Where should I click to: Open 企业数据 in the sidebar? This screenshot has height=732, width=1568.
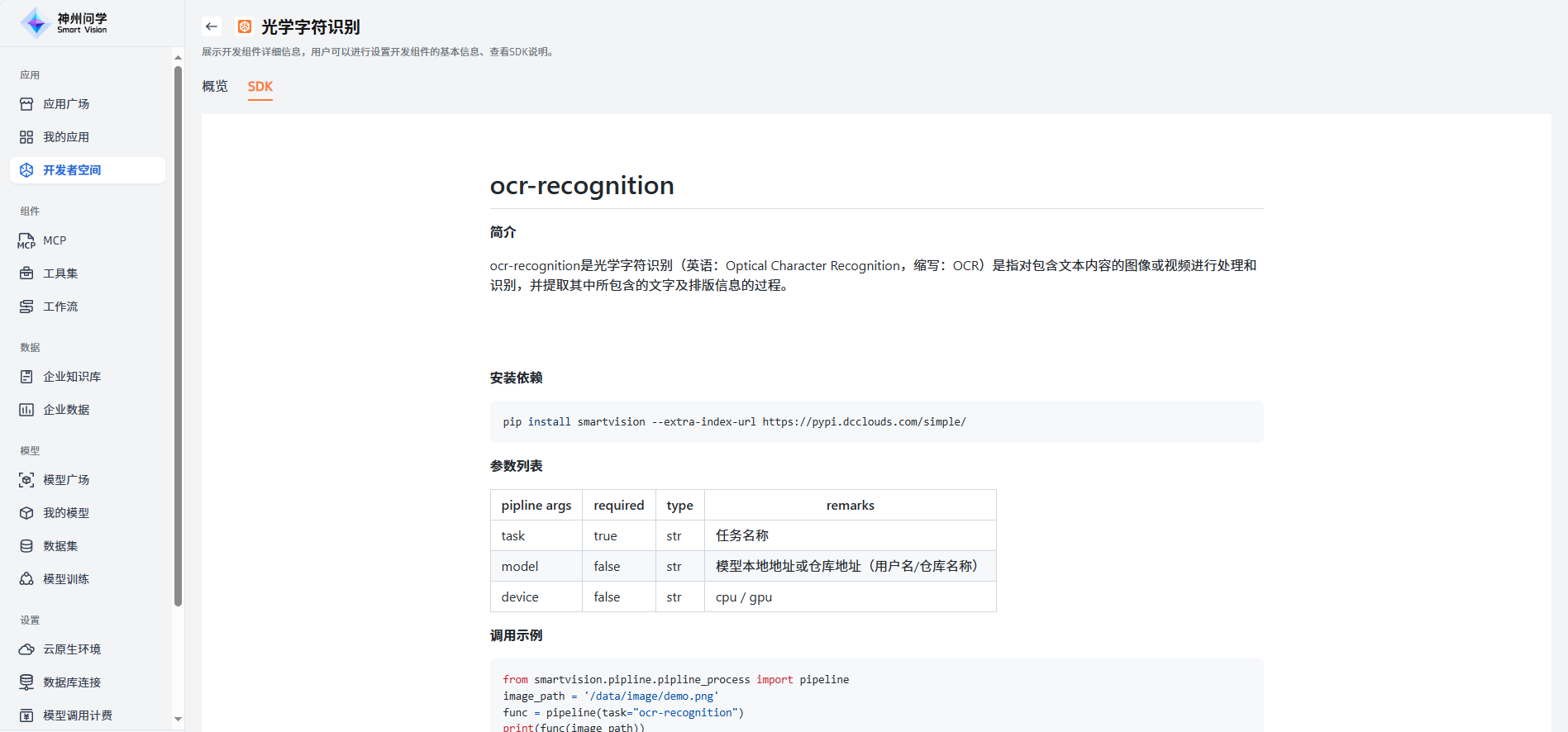[x=66, y=410]
